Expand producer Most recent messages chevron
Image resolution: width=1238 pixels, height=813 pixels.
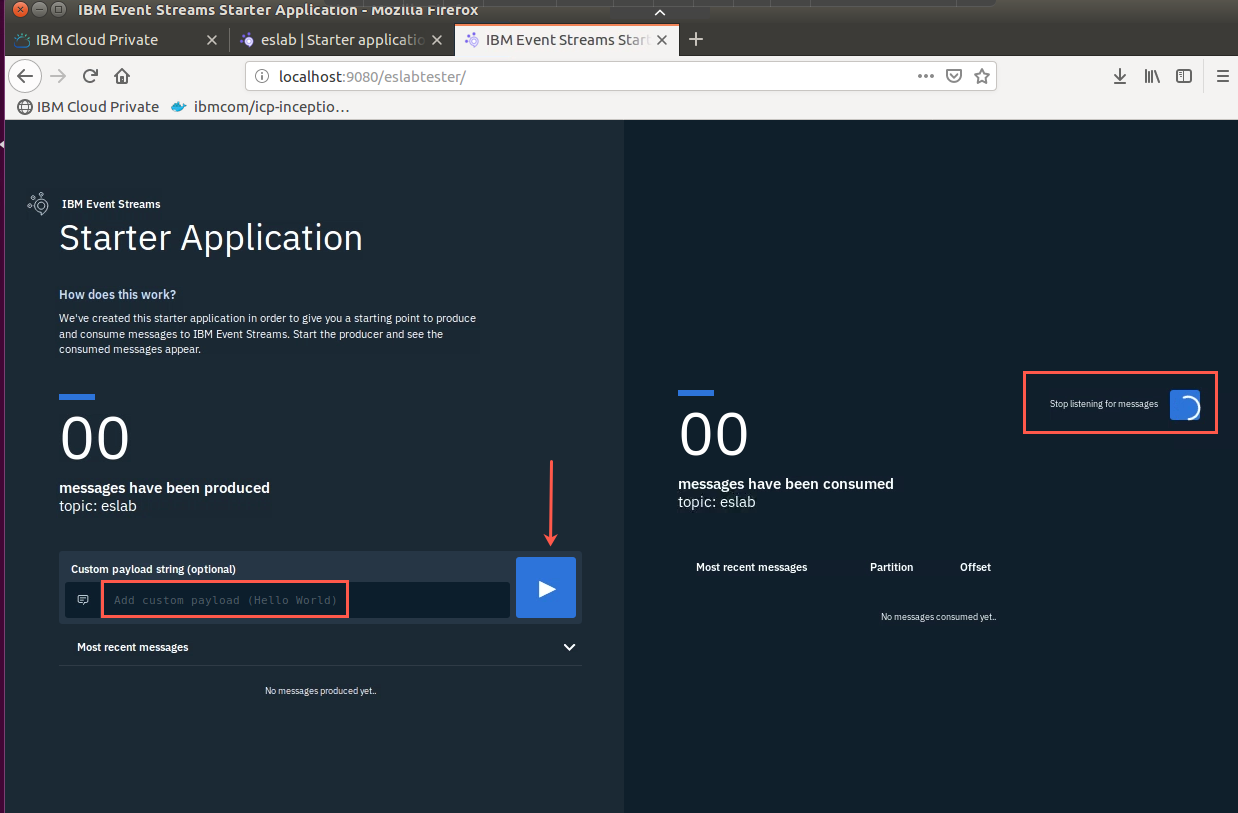pyautogui.click(x=569, y=647)
